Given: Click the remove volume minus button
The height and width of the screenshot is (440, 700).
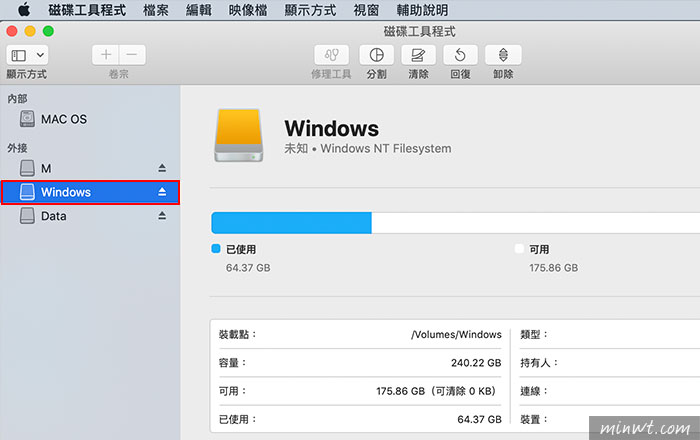Looking at the screenshot, I should point(132,55).
